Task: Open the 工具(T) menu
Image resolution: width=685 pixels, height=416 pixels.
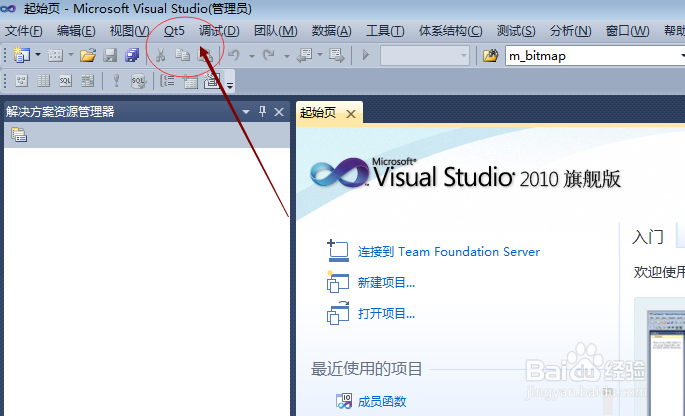Action: click(385, 31)
